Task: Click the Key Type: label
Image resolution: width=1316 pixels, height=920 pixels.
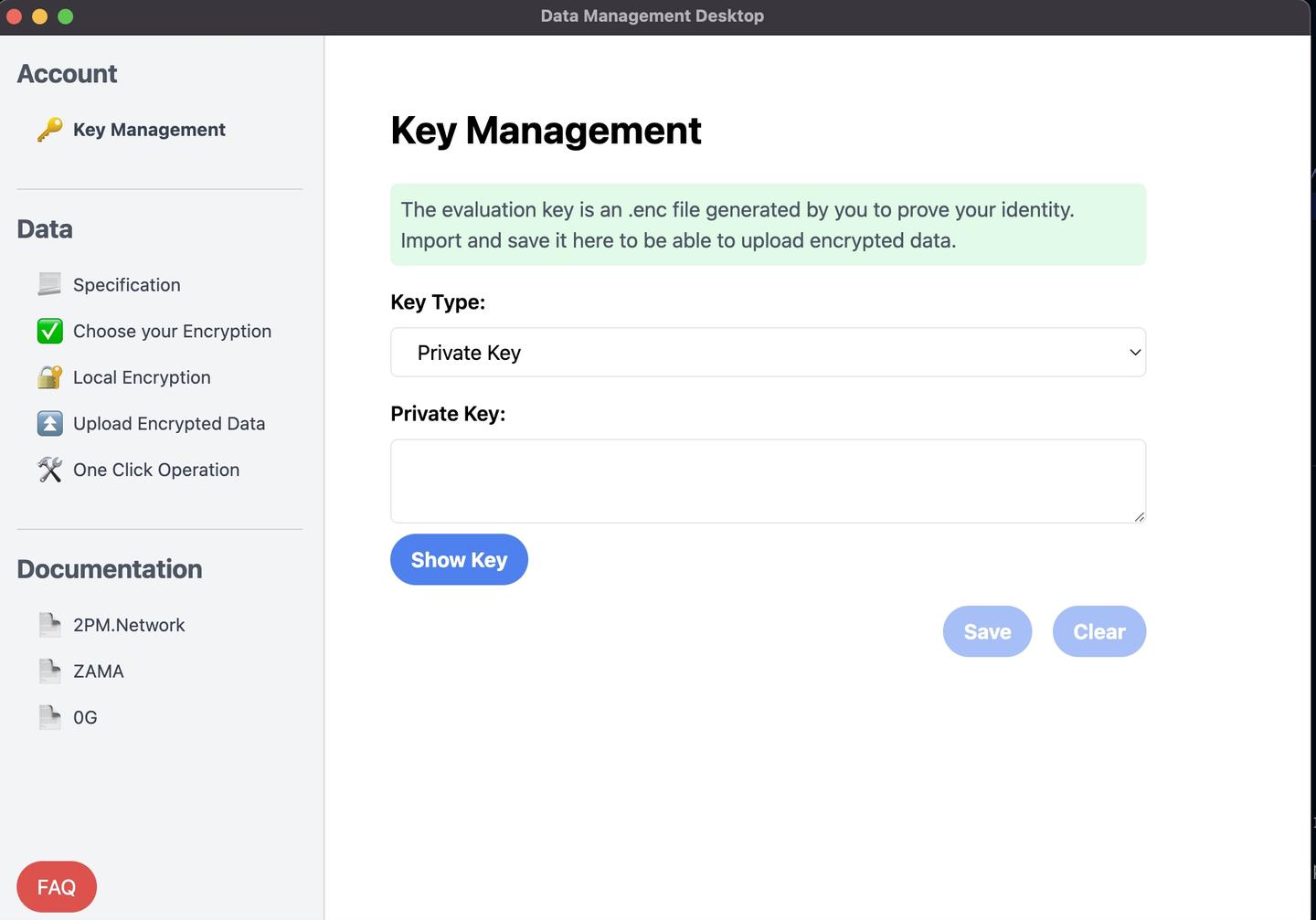Action: pos(438,302)
